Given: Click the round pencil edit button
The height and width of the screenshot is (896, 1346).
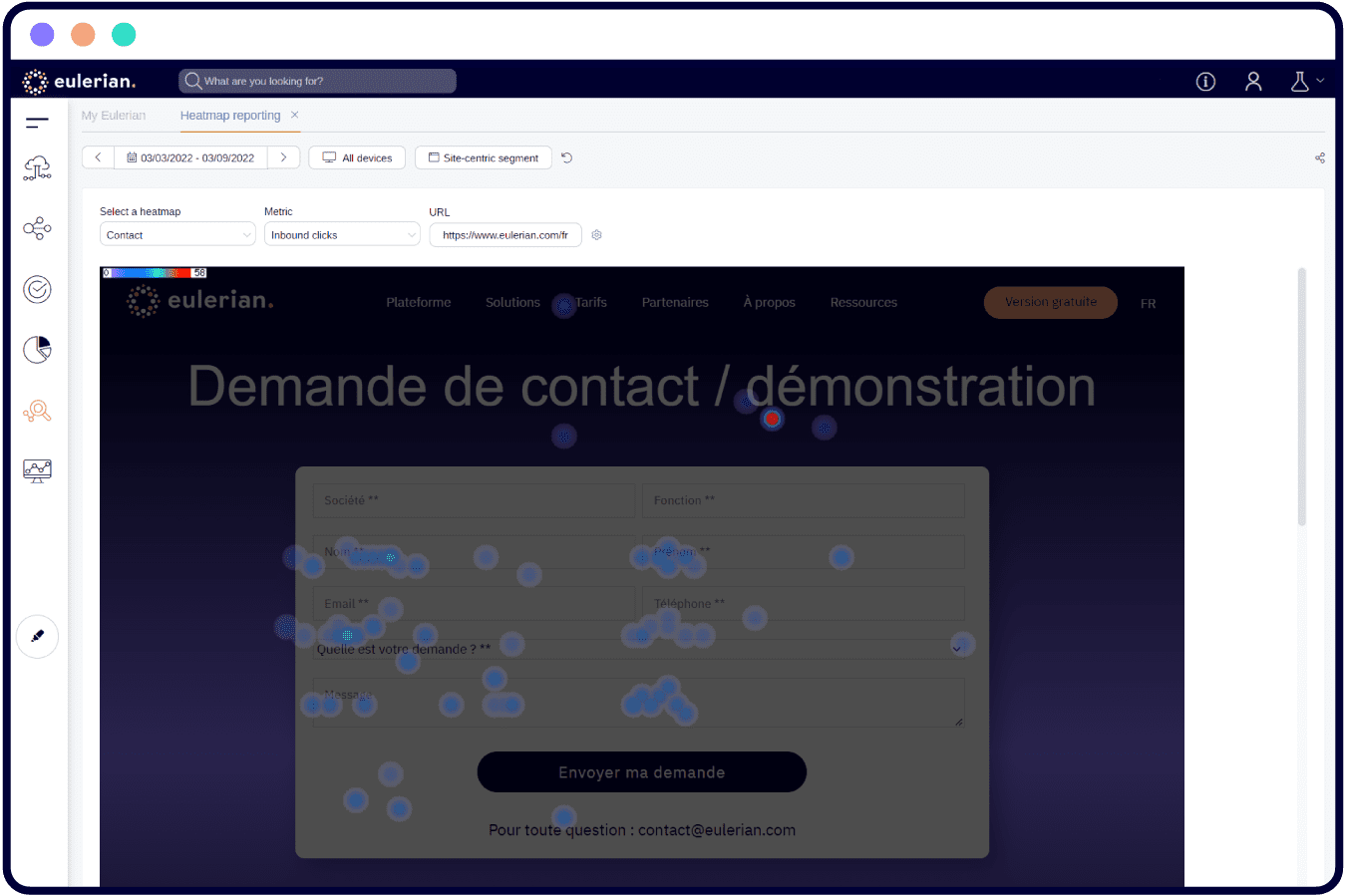Looking at the screenshot, I should 37,636.
